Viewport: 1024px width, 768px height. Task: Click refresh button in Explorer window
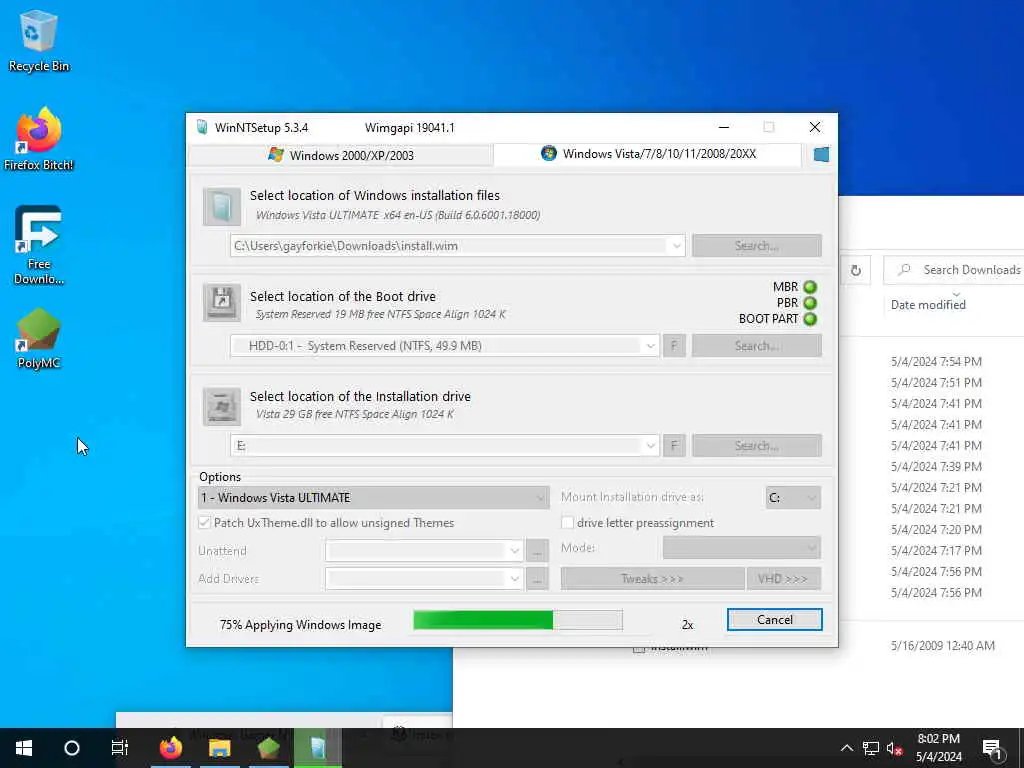[856, 270]
